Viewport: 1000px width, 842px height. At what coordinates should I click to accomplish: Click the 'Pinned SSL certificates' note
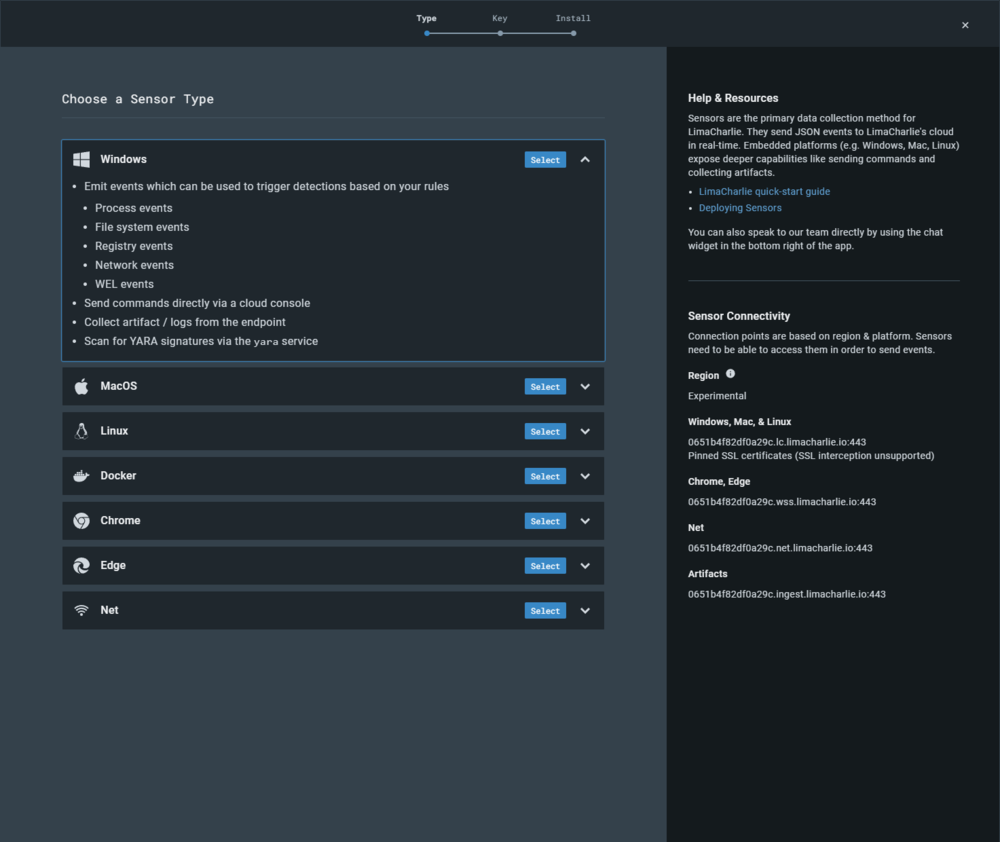point(811,455)
